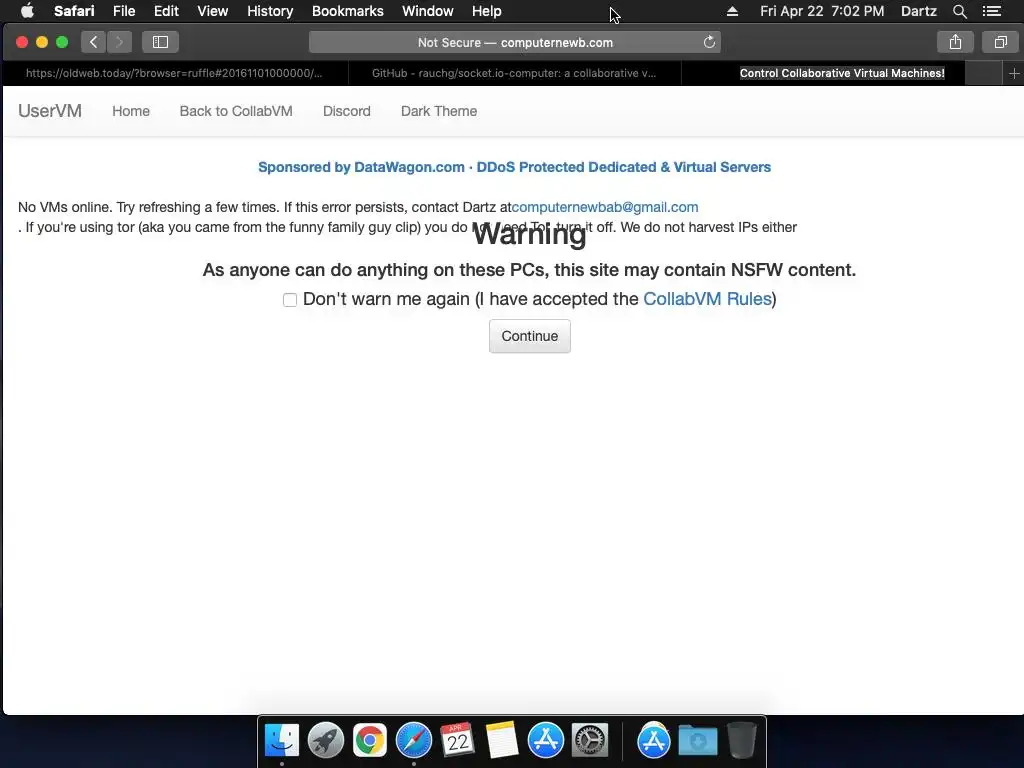The width and height of the screenshot is (1024, 768).
Task: Click the computernewb.com address bar
Action: [x=515, y=42]
